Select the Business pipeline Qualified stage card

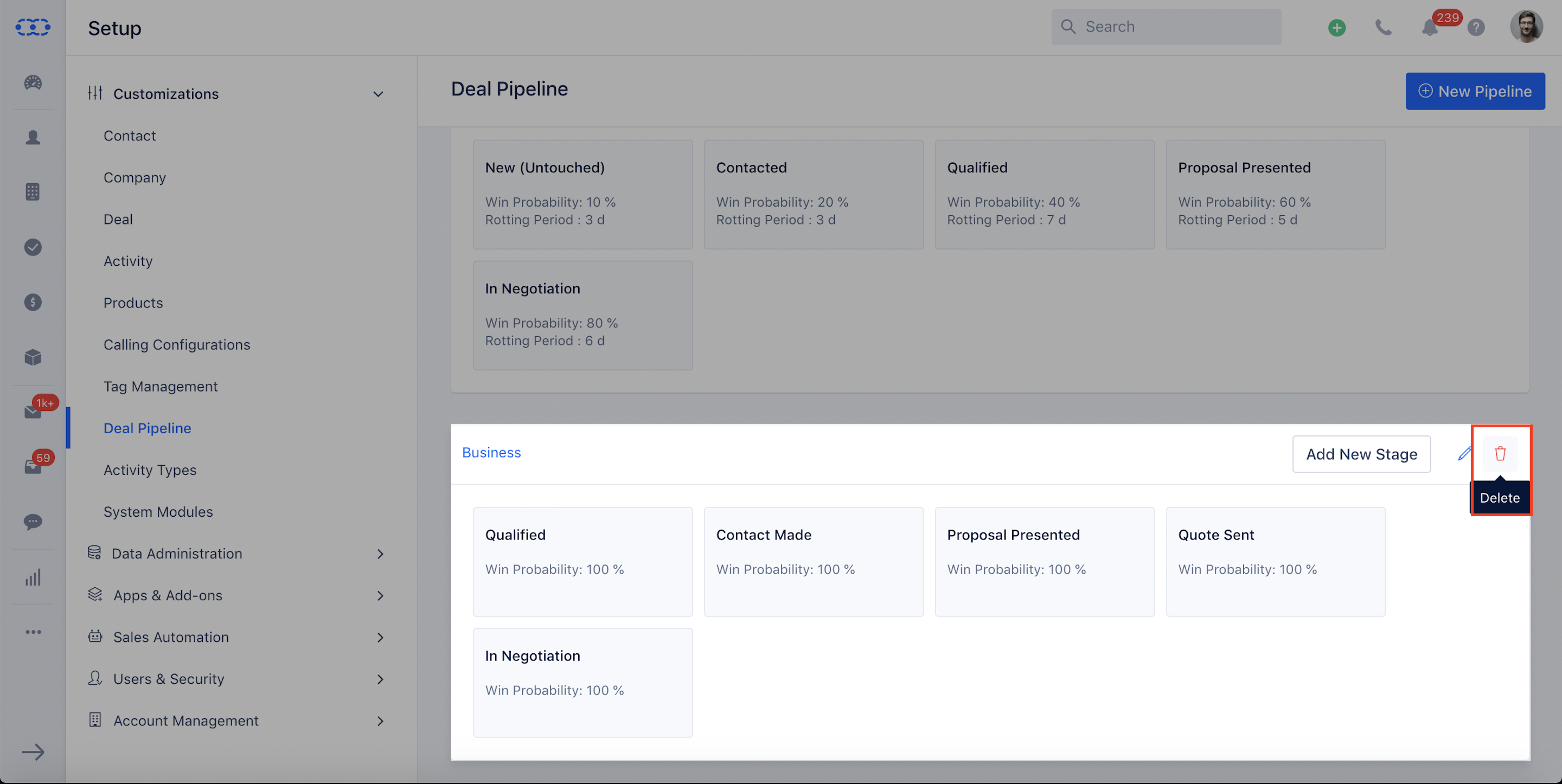coord(582,562)
